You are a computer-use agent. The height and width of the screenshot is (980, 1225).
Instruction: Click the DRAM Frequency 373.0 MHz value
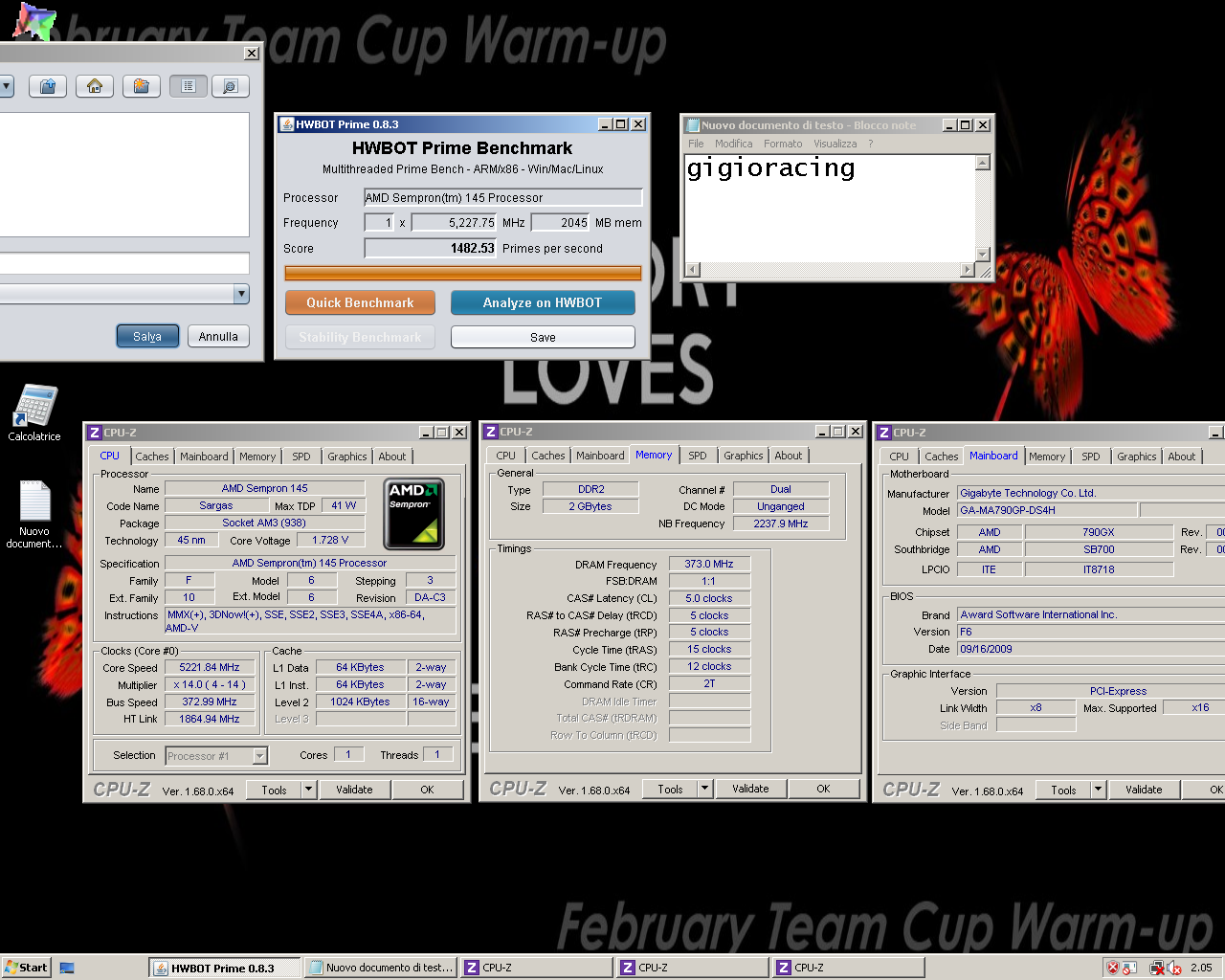709,564
